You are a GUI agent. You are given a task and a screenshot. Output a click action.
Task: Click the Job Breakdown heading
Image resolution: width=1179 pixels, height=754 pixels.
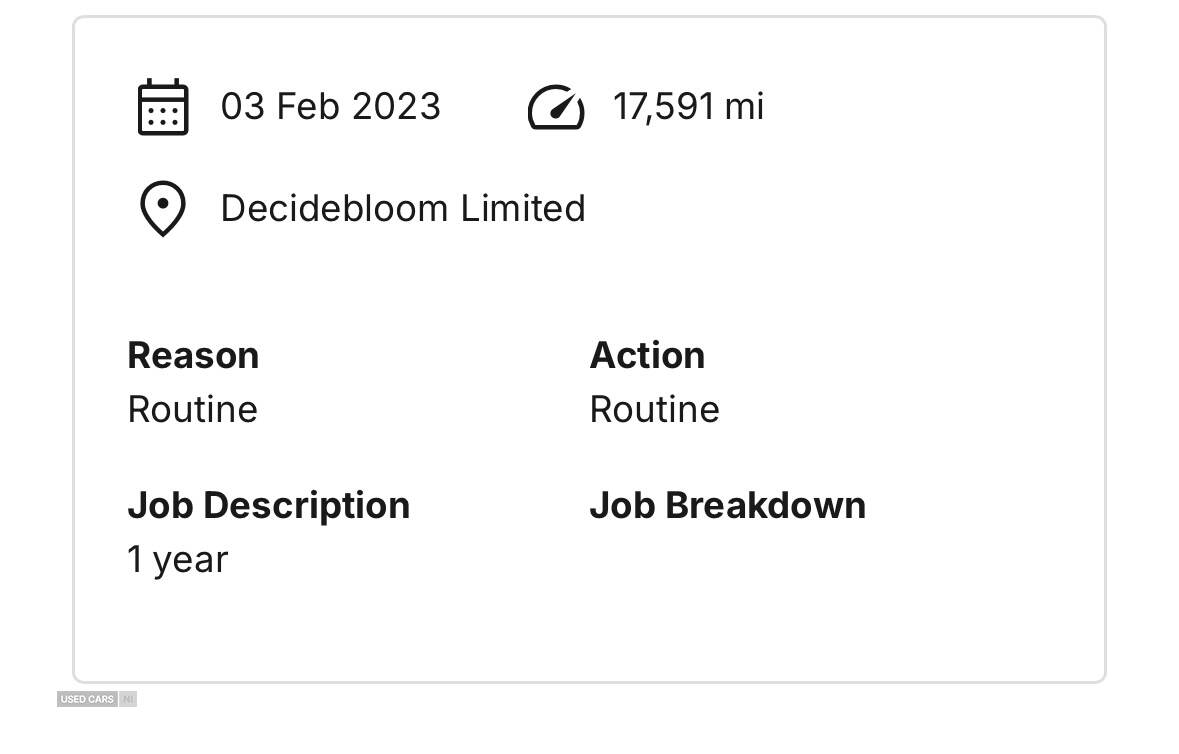coord(727,505)
